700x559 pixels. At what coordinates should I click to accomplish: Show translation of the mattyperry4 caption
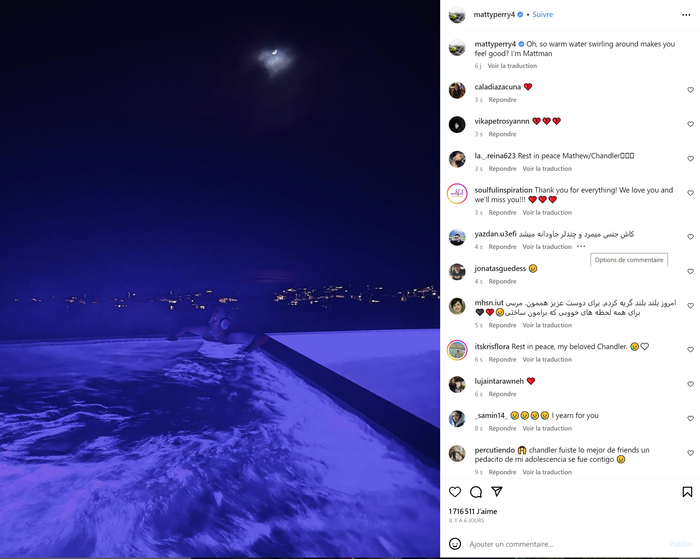point(512,66)
